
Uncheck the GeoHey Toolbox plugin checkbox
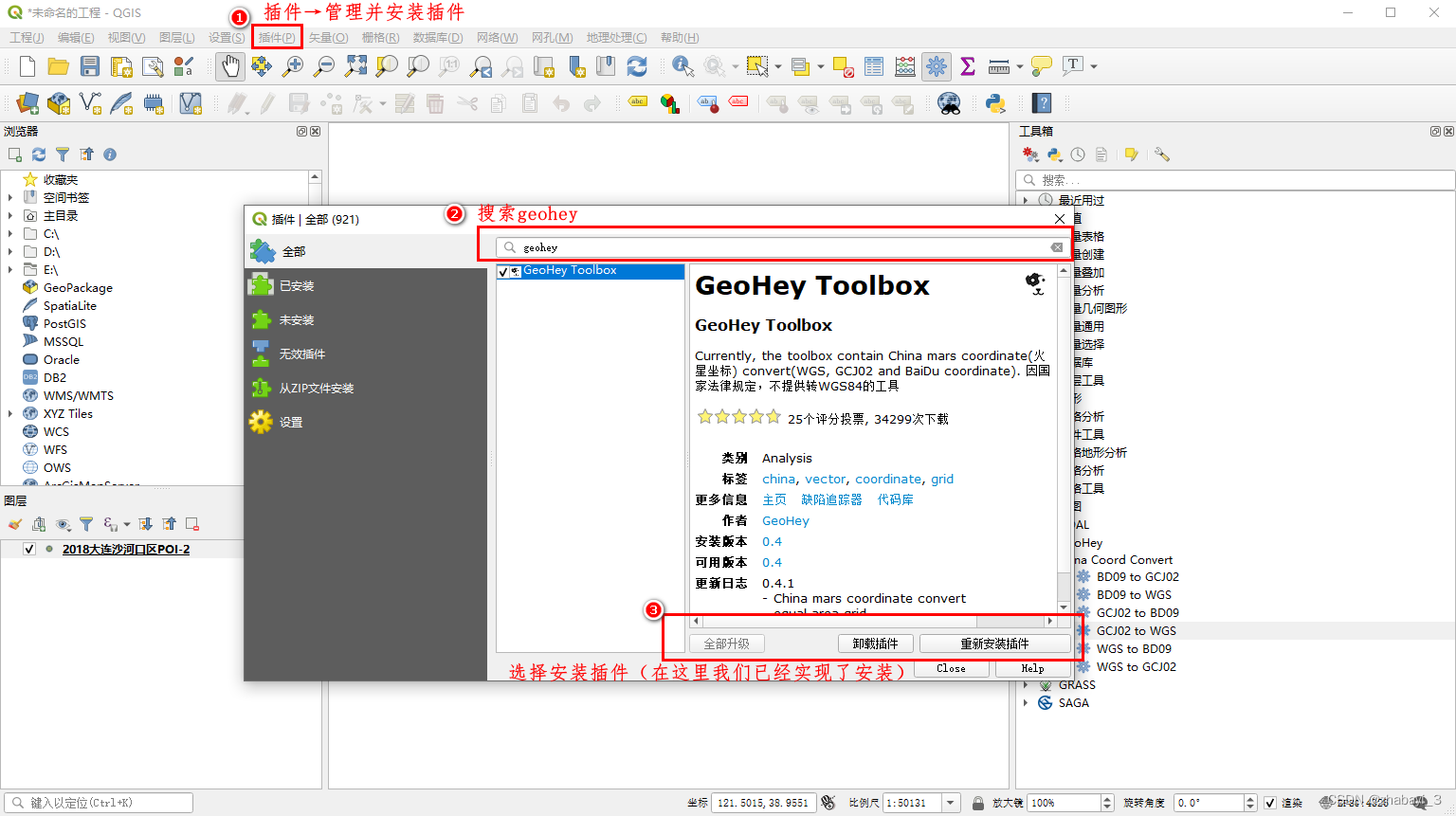pyautogui.click(x=502, y=271)
